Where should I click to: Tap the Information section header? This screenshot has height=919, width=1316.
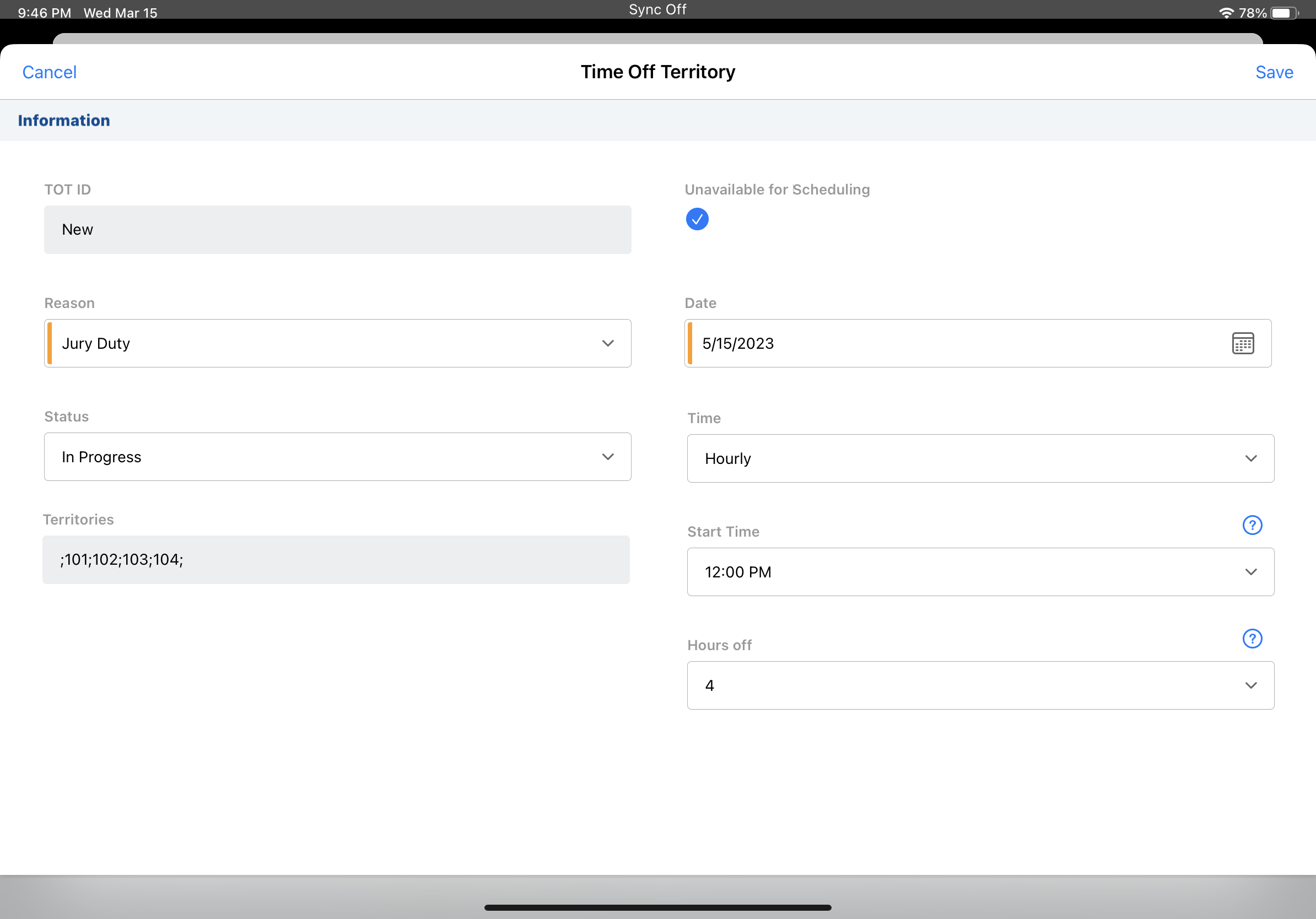point(63,120)
